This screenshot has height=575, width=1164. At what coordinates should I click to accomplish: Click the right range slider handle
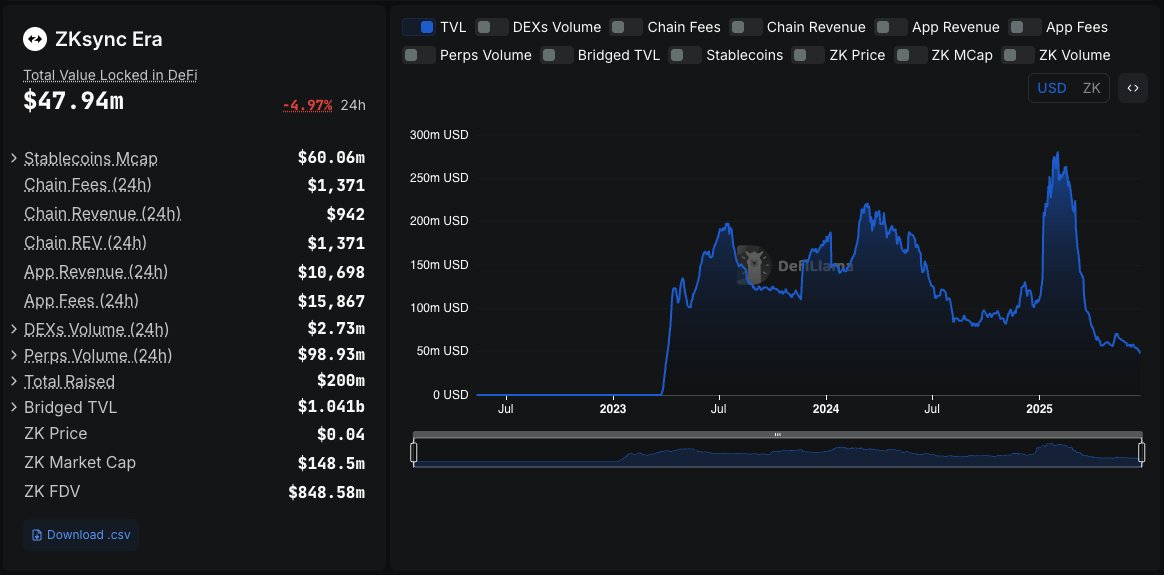pos(1142,452)
